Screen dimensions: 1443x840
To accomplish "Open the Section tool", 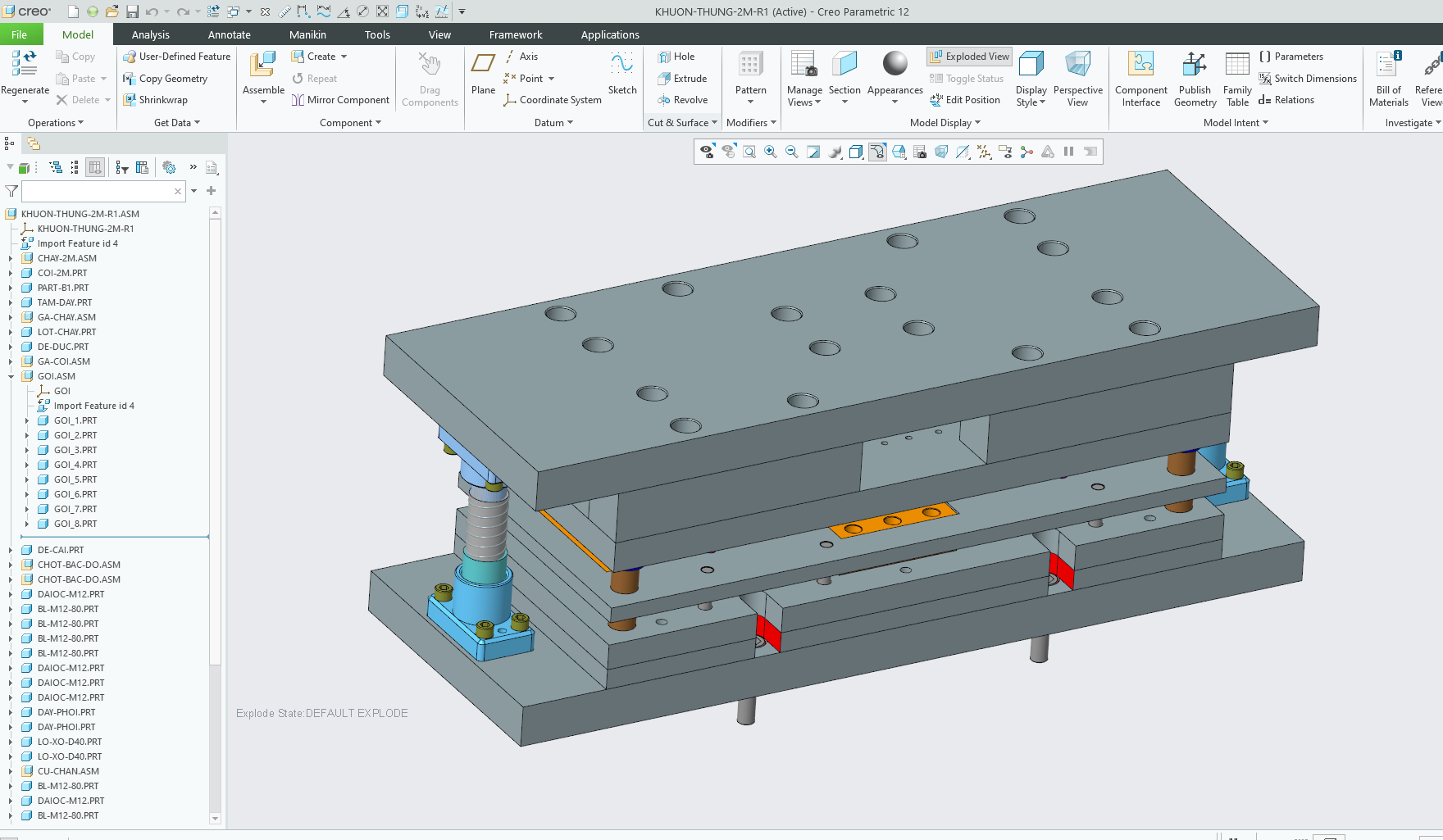I will [x=844, y=66].
